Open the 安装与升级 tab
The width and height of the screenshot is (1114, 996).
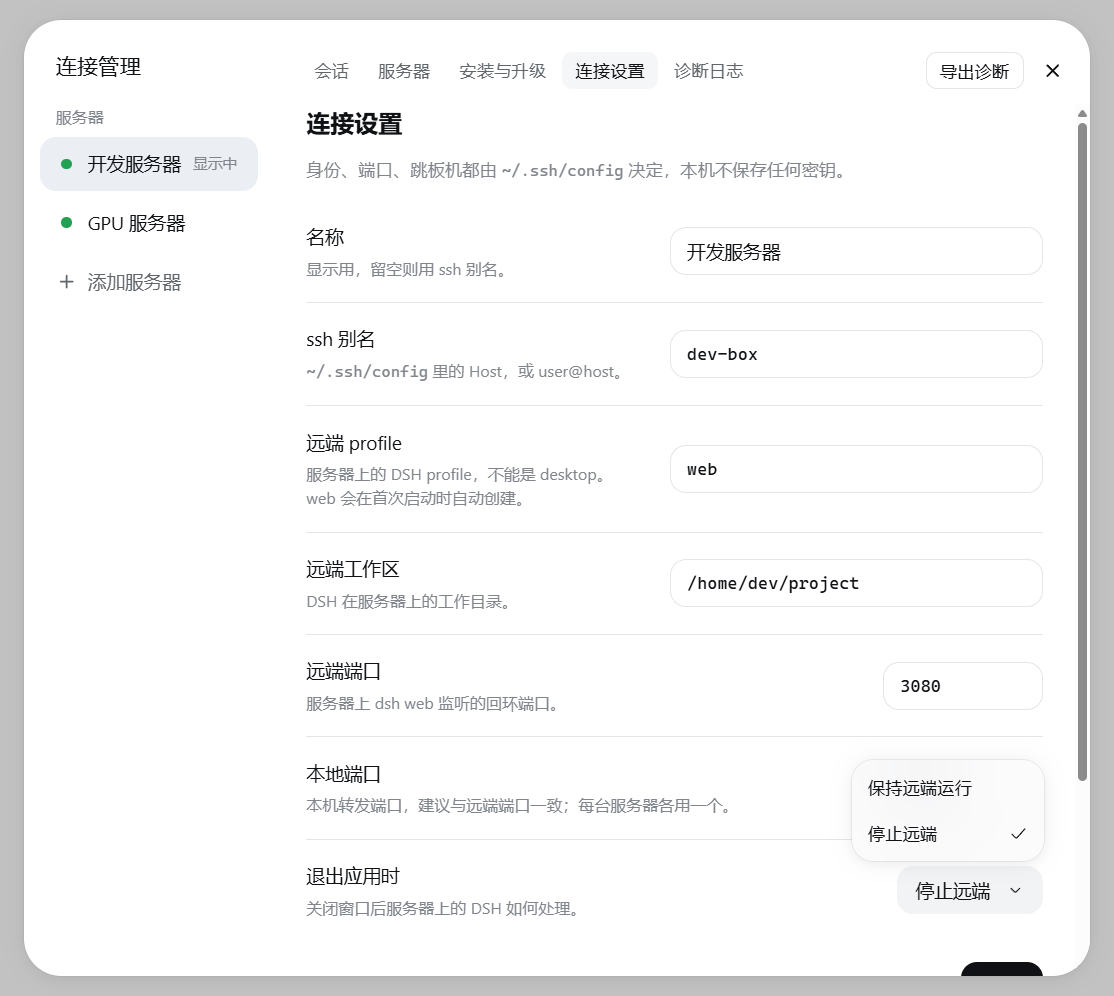pyautogui.click(x=502, y=71)
